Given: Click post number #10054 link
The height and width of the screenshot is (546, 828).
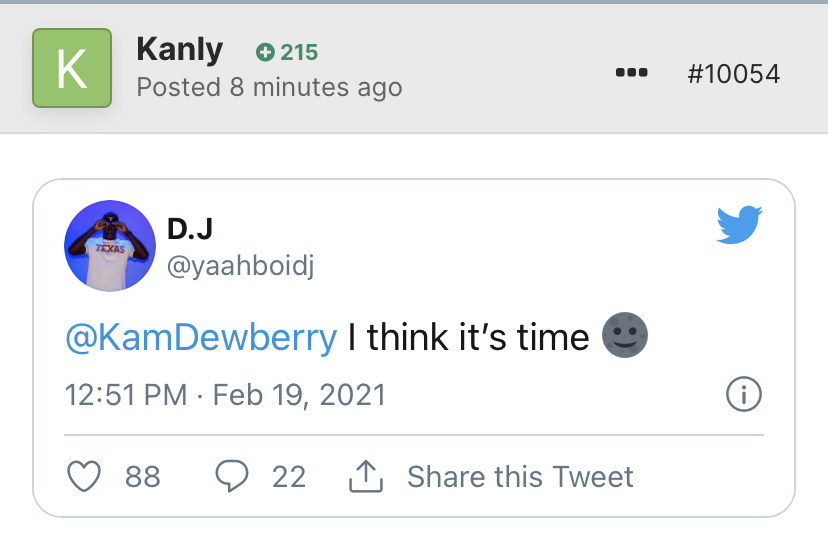Looking at the screenshot, I should point(733,73).
